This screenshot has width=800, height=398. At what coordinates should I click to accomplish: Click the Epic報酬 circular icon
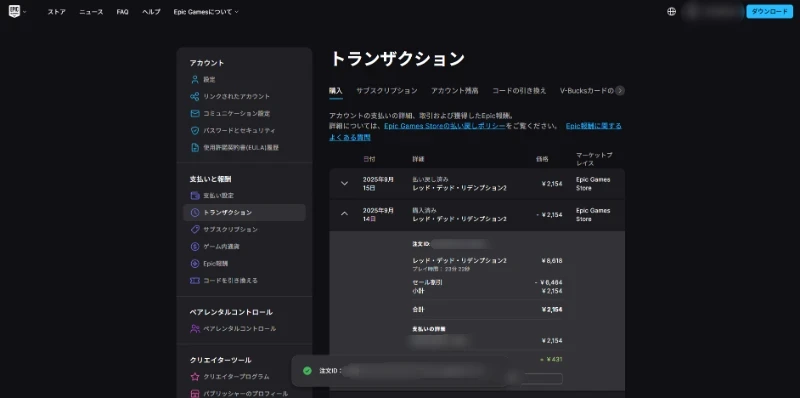coord(194,264)
